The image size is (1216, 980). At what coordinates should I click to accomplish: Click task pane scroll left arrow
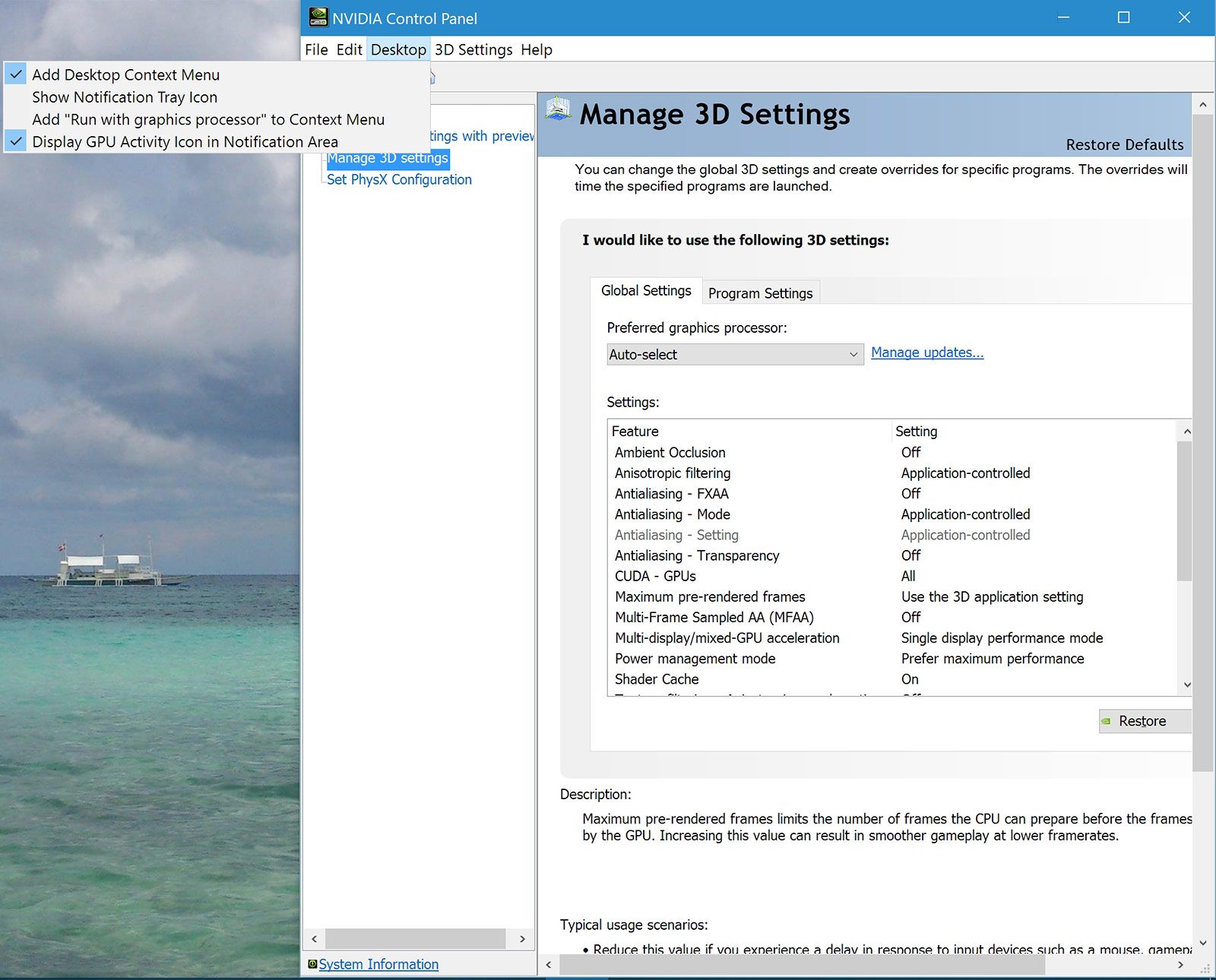[315, 939]
